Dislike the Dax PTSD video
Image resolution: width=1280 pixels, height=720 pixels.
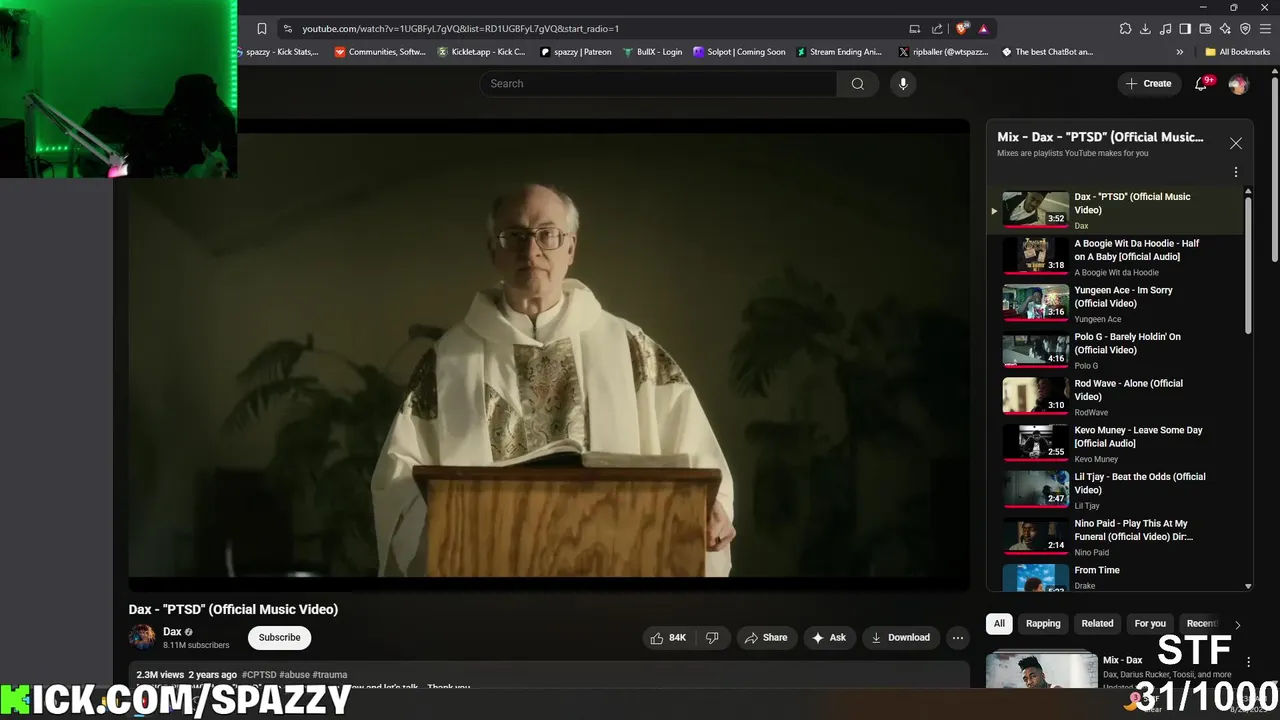tap(712, 638)
